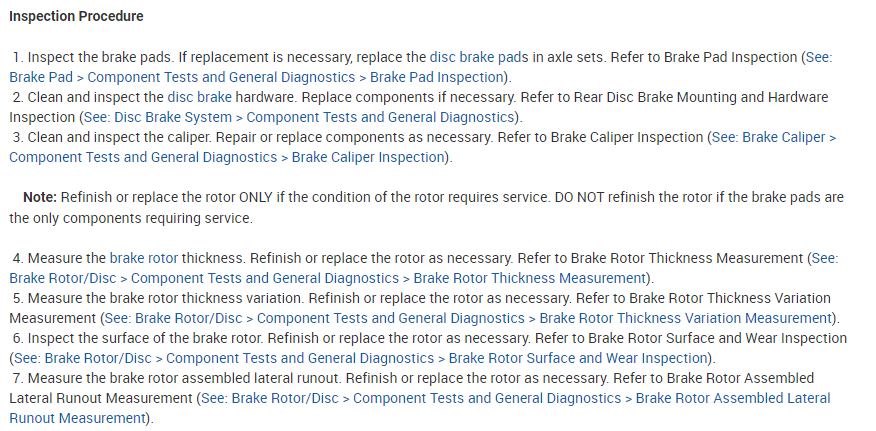Image resolution: width=876 pixels, height=431 pixels.
Task: Click the 'Inspection Procedure' heading
Action: click(77, 17)
